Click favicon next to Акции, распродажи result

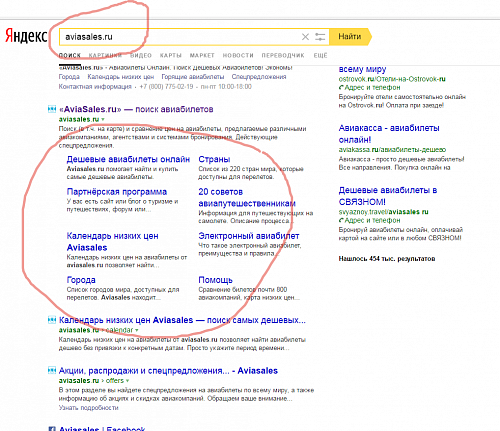point(52,370)
